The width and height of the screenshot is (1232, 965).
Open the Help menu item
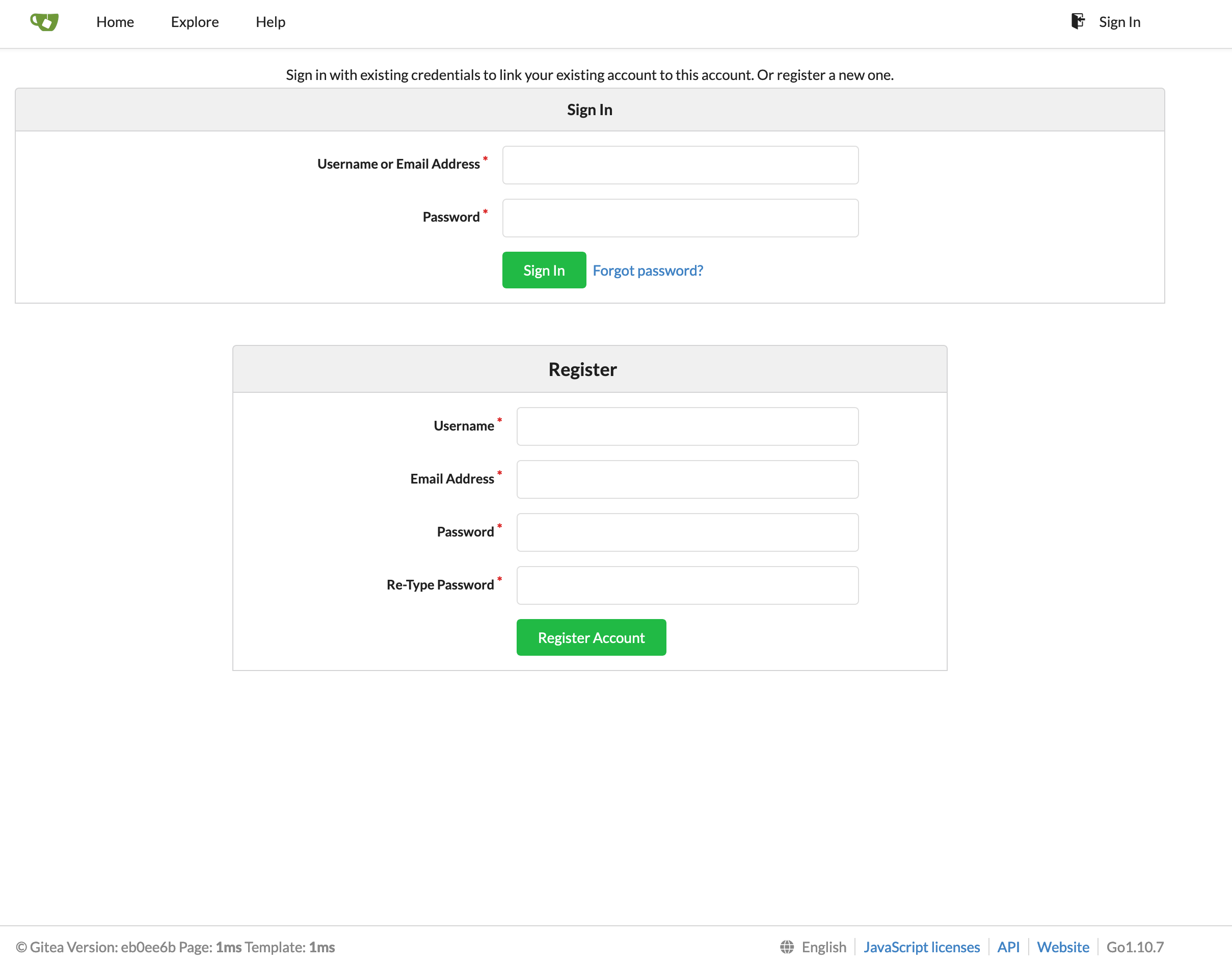(x=270, y=22)
